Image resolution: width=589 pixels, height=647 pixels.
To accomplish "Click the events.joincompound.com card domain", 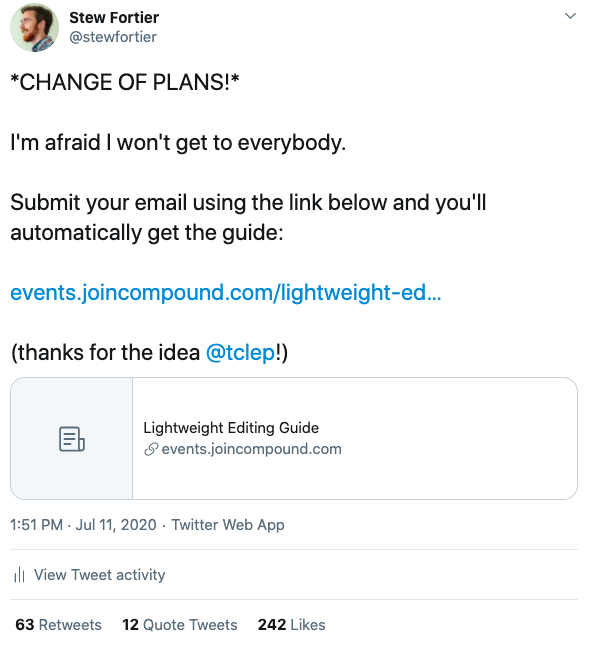I will coord(252,449).
